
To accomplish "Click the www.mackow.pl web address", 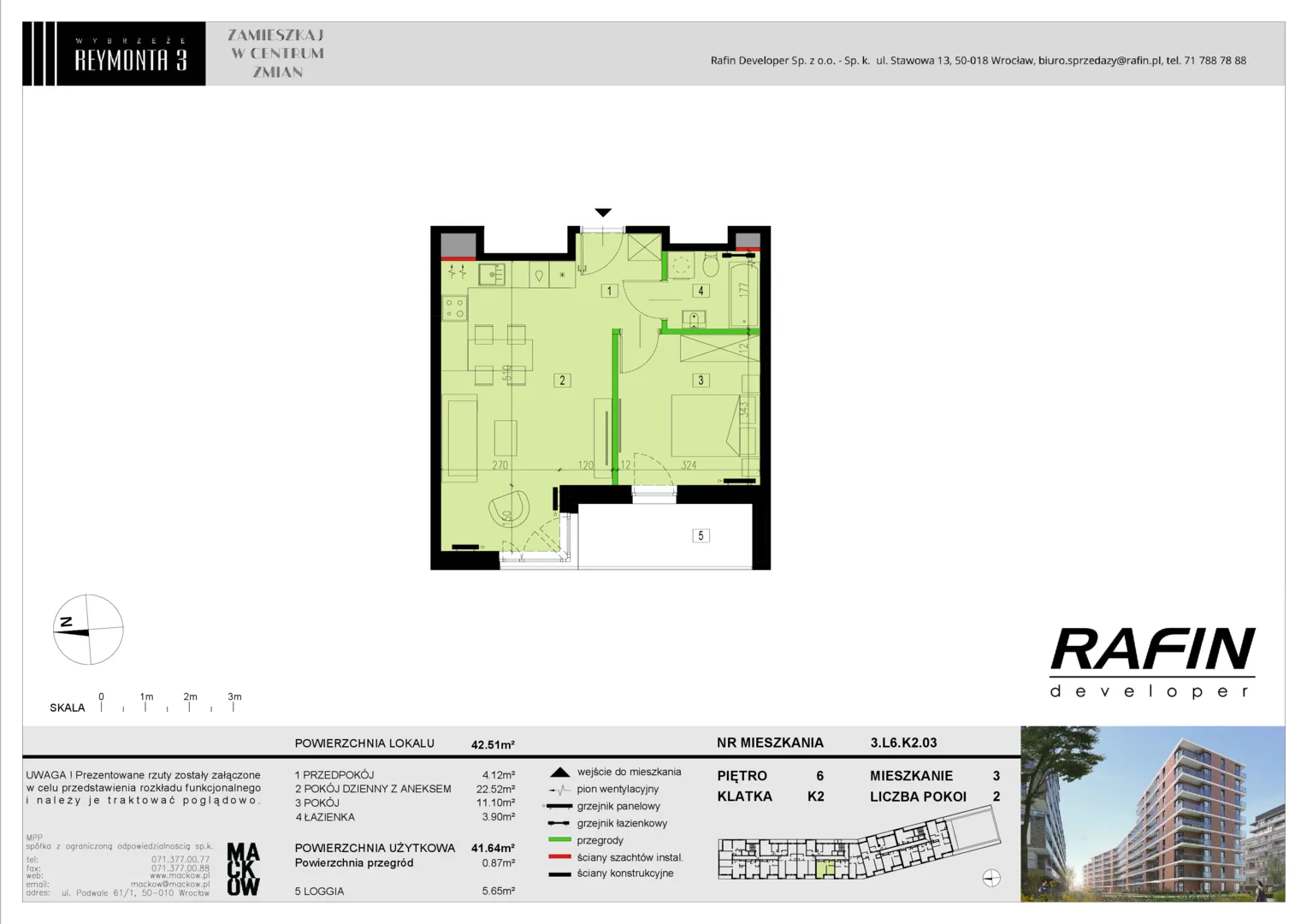I will [180, 876].
